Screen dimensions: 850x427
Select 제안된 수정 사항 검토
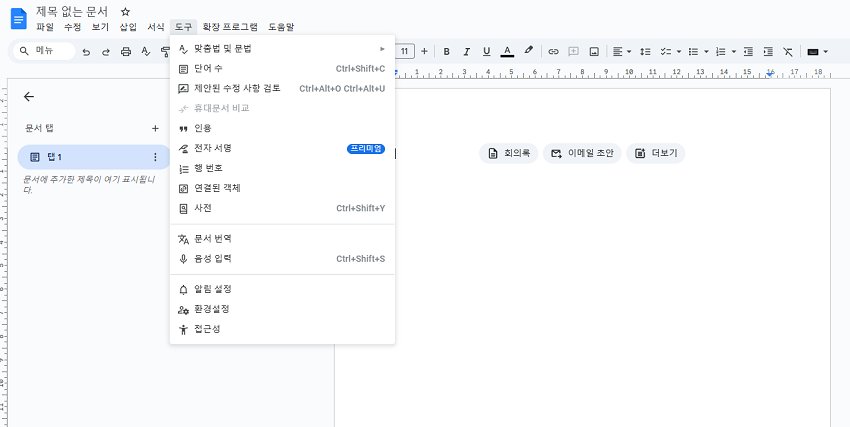(282, 88)
